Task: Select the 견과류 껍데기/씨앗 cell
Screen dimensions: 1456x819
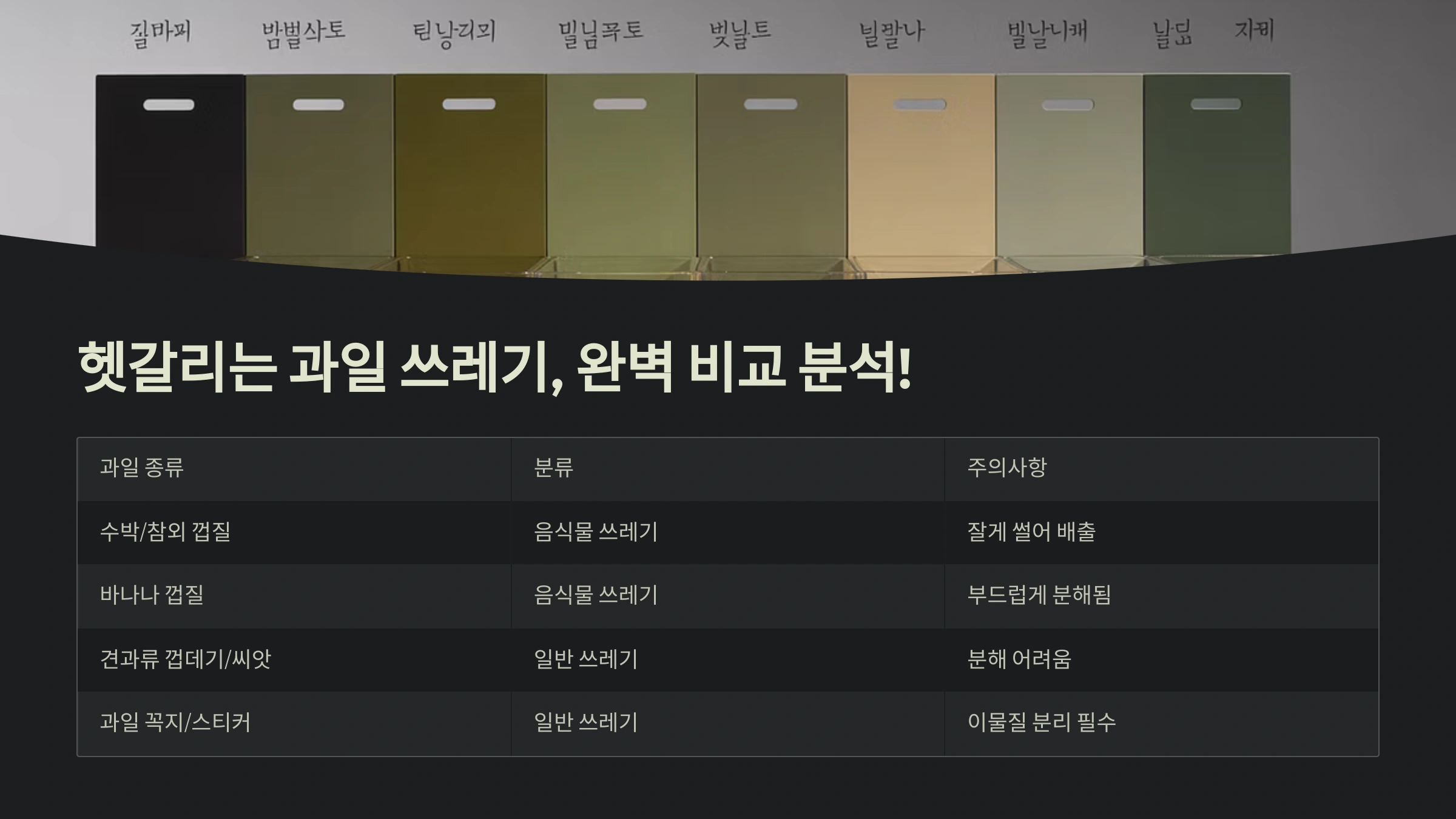Action: [x=185, y=659]
